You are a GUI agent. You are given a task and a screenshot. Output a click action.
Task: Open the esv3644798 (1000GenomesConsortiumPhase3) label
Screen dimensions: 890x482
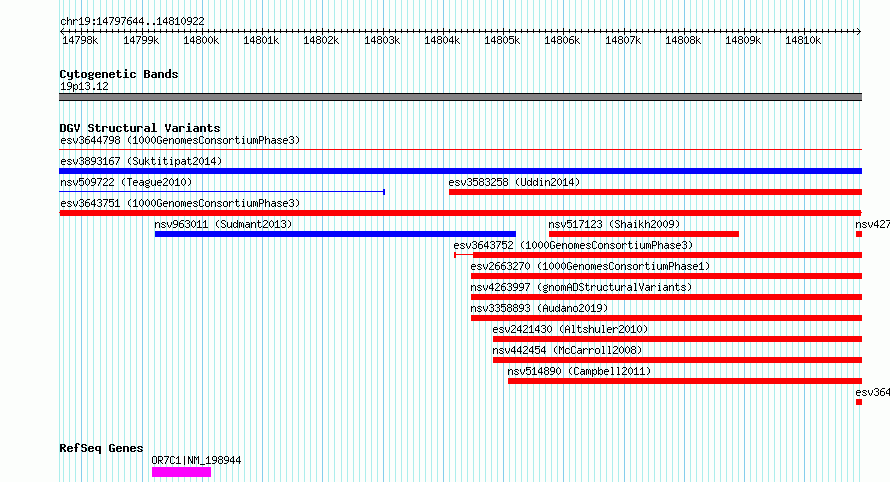tap(180, 140)
